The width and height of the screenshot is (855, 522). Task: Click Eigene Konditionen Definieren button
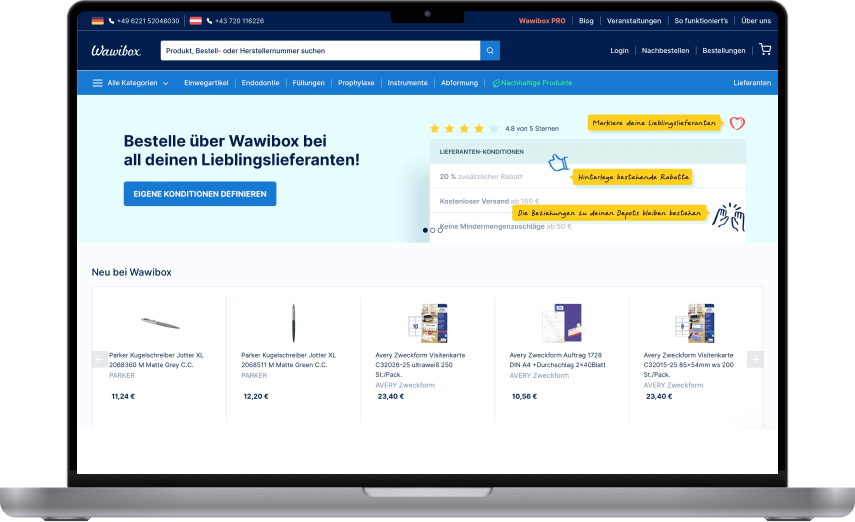(x=200, y=194)
